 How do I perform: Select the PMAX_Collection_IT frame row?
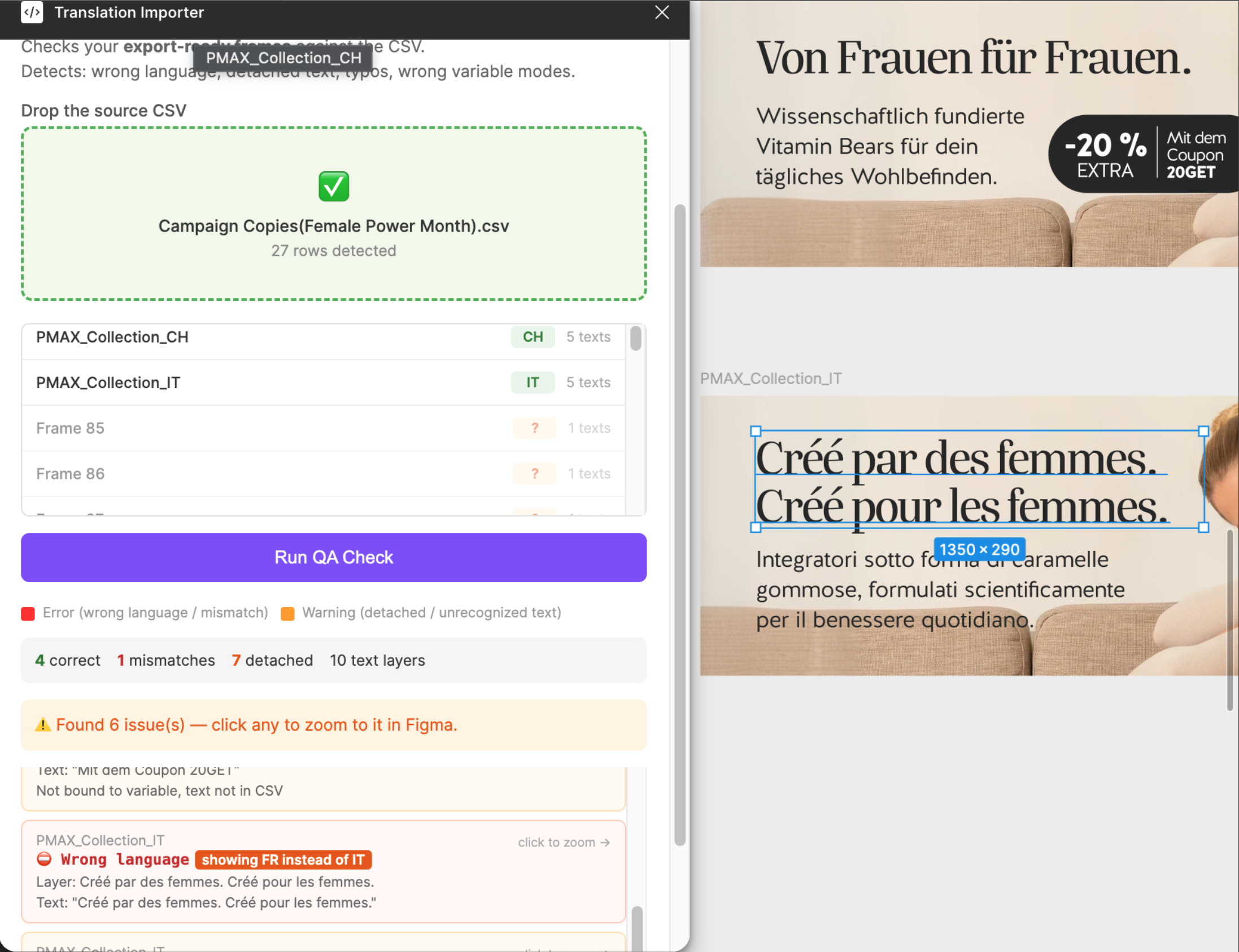[323, 382]
